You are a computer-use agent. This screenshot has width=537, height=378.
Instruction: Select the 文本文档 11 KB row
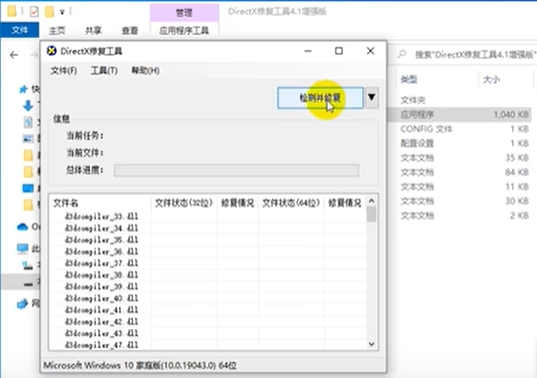coord(460,187)
